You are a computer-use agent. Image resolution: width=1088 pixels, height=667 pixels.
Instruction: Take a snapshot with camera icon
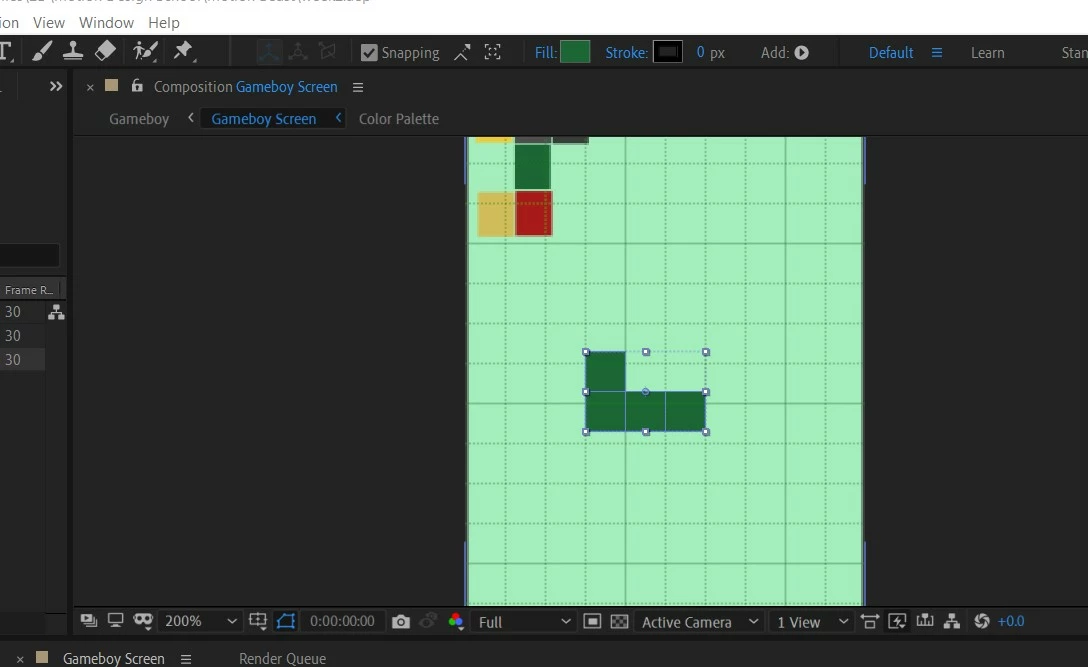400,622
